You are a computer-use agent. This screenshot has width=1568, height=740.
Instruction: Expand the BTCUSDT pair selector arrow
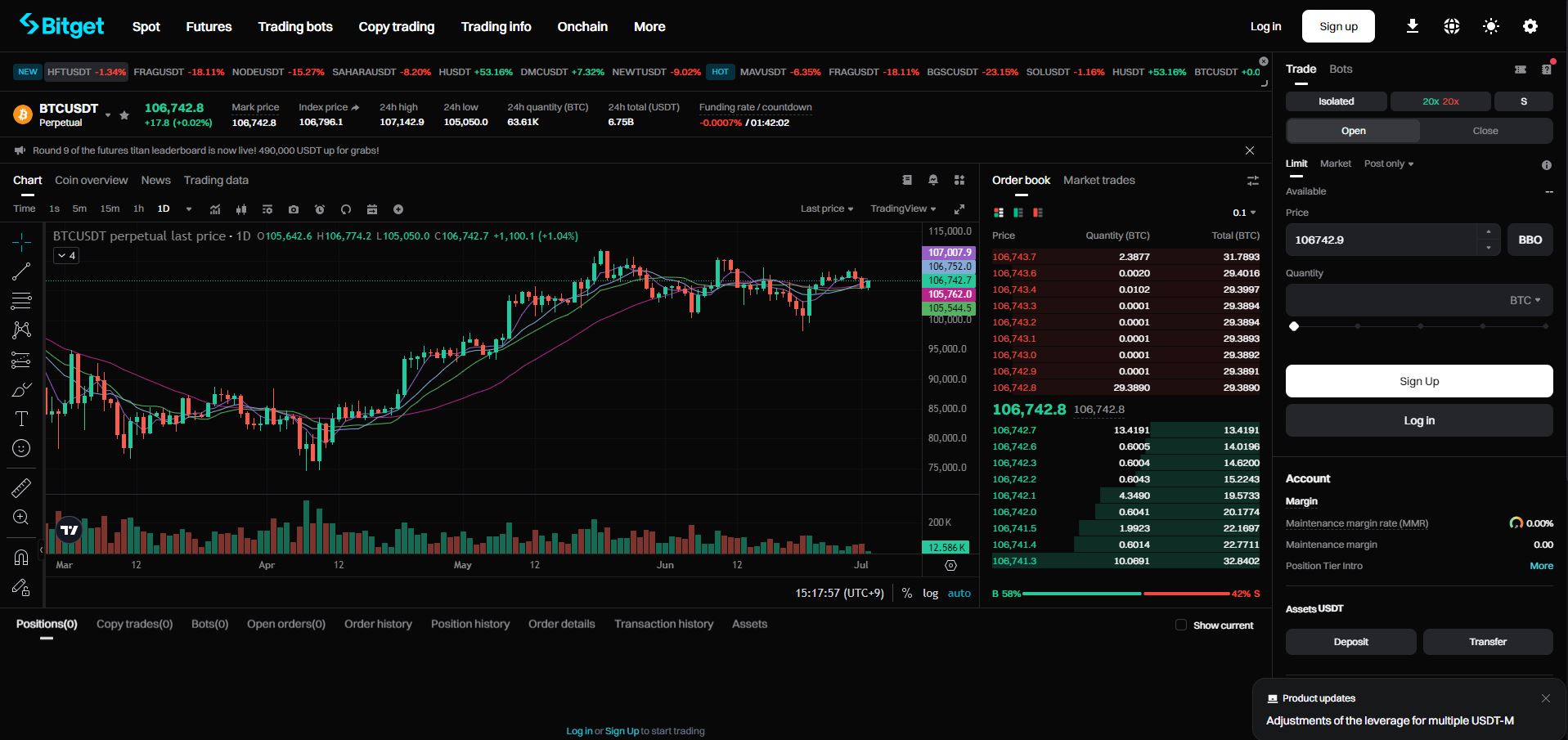108,115
